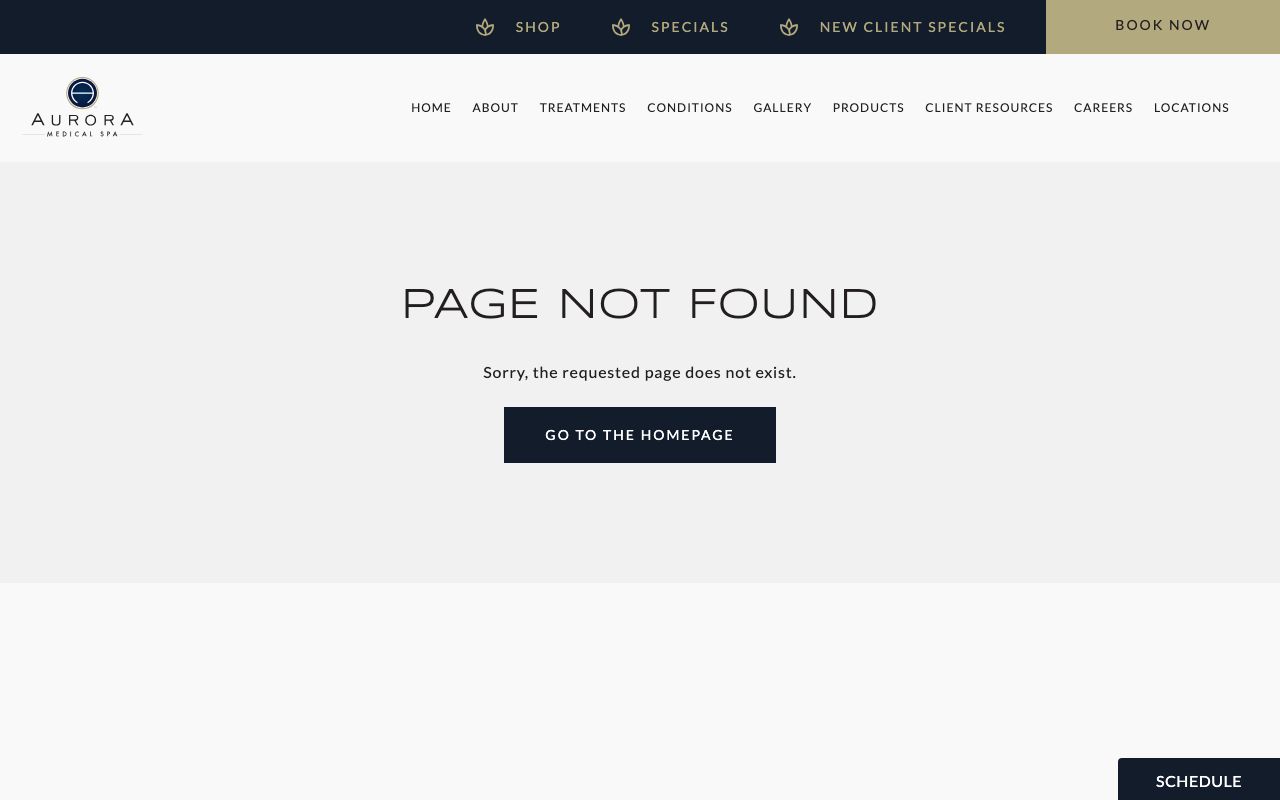
Task: Click the lotus icon beside Specials
Action: click(621, 27)
